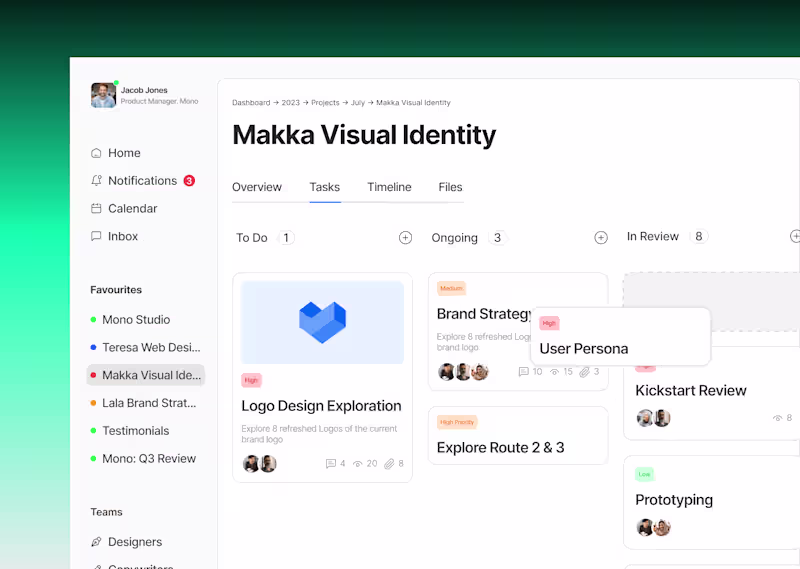Click the In Review column count 8
This screenshot has width=800, height=569.
tap(698, 236)
